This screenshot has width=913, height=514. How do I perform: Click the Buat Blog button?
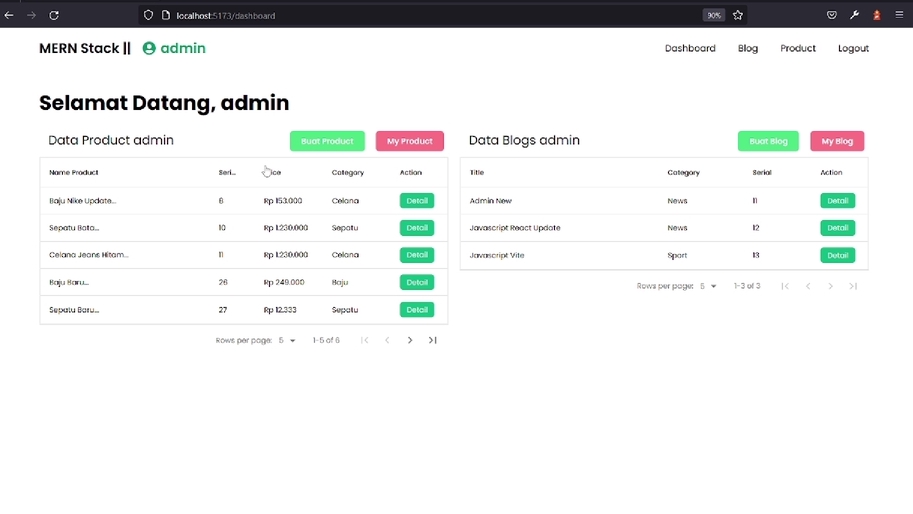pyautogui.click(x=768, y=141)
